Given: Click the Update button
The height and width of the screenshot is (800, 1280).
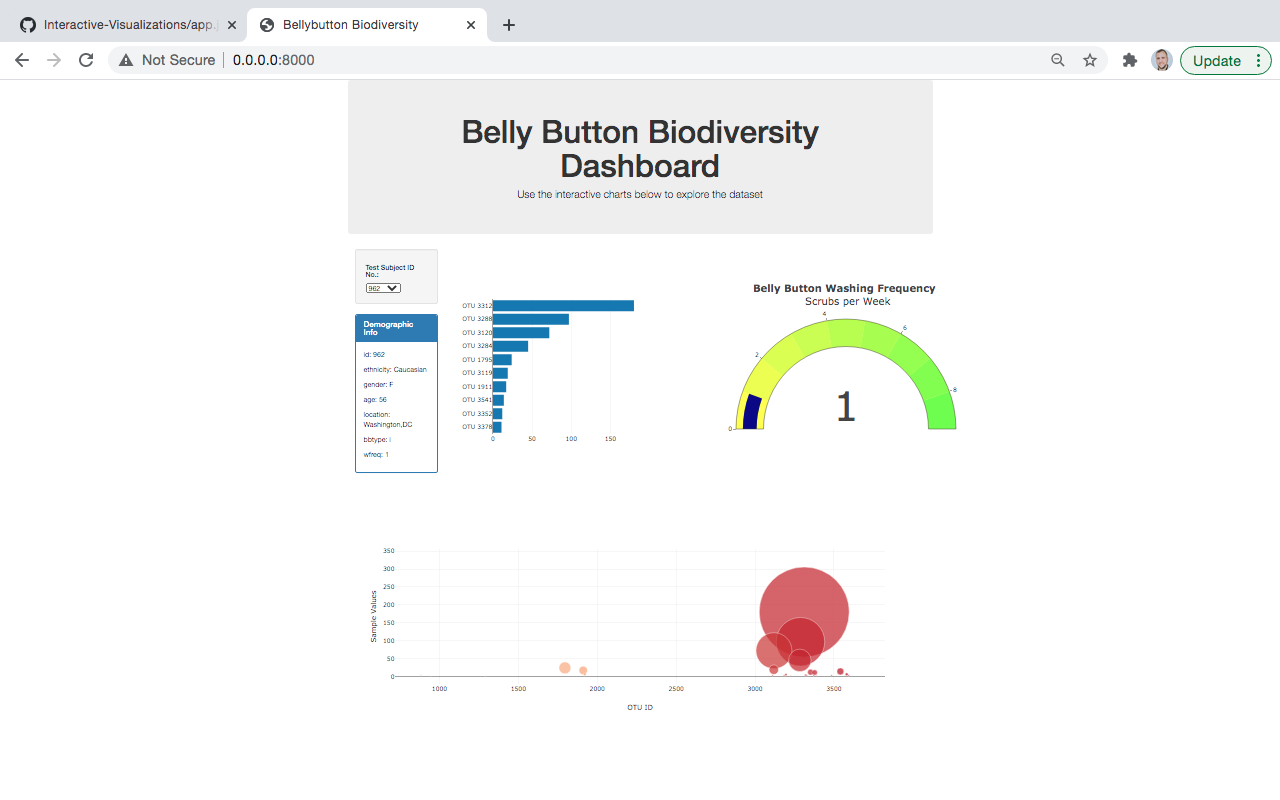Looking at the screenshot, I should tap(1216, 60).
